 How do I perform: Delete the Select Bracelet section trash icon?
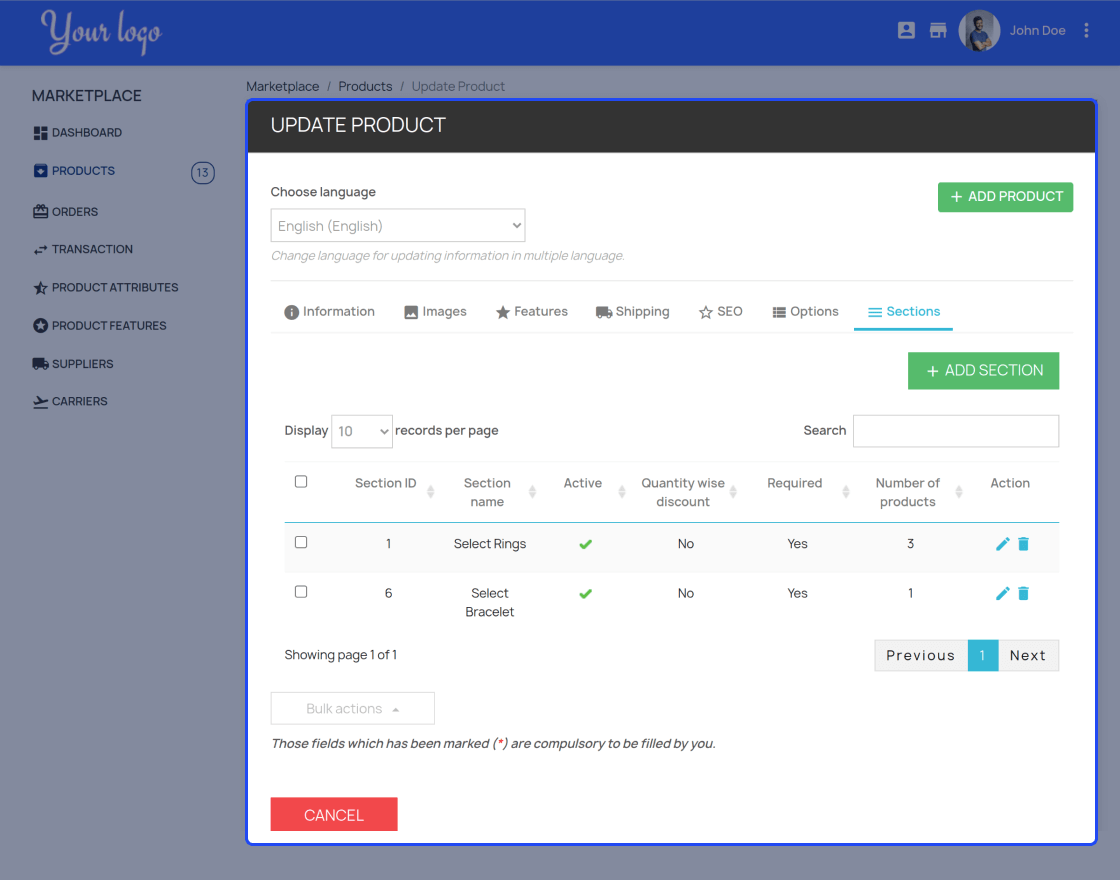click(1023, 594)
